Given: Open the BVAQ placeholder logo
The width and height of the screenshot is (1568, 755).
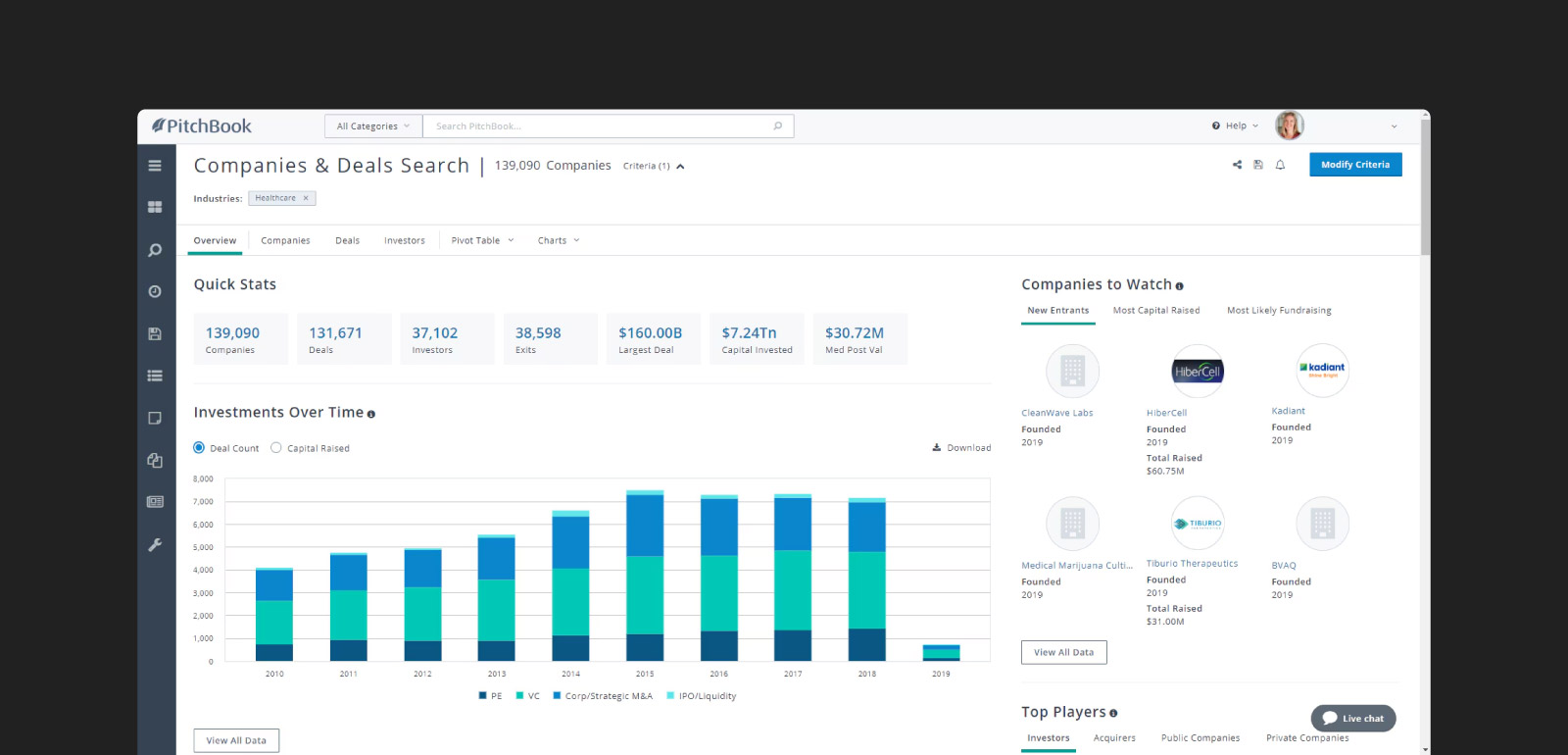Looking at the screenshot, I should point(1323,524).
